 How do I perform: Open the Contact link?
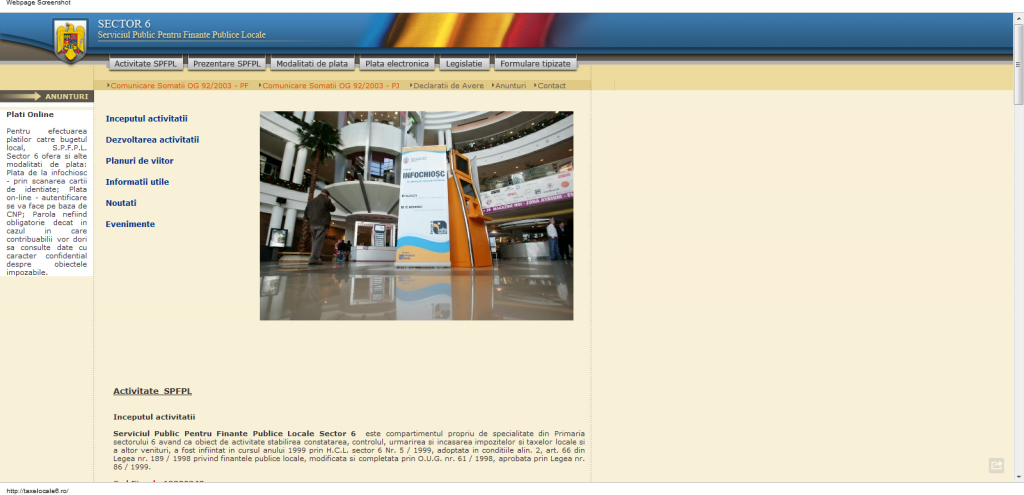[550, 86]
